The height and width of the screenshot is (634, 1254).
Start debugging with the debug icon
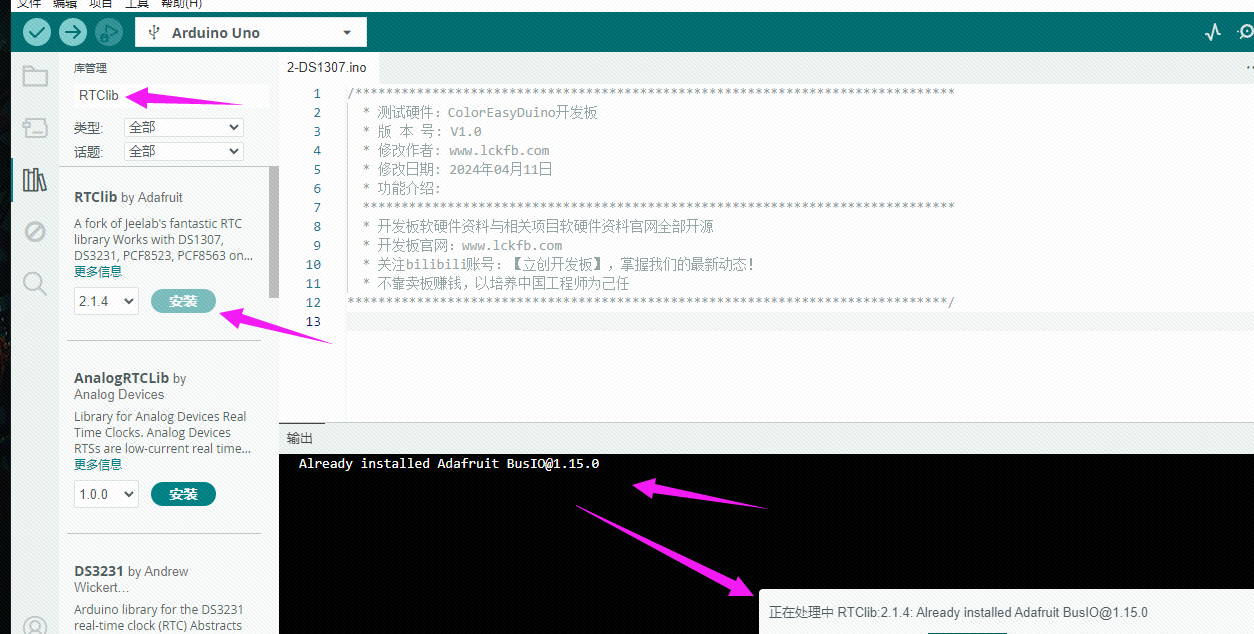click(x=108, y=32)
